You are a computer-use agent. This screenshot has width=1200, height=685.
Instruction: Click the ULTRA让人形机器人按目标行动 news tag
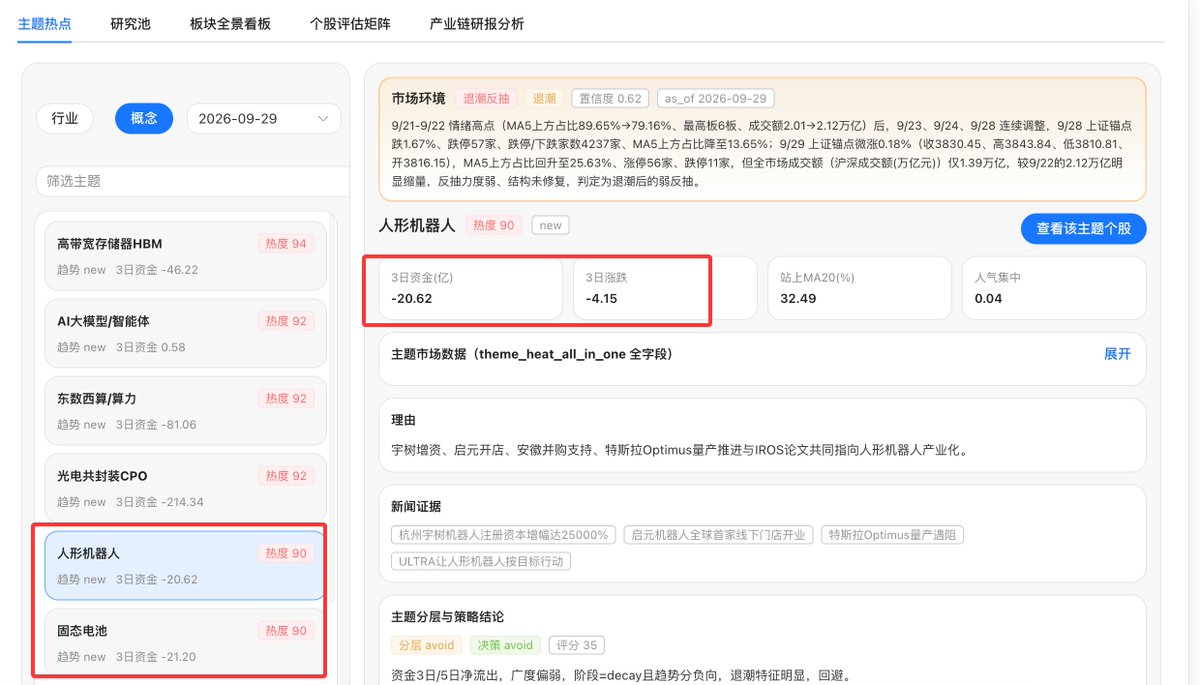click(x=481, y=561)
